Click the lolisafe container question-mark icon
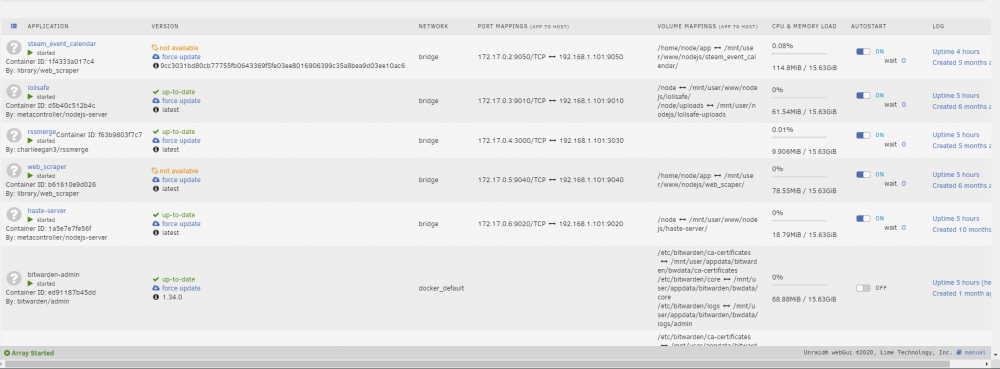Screen dimensions: 1000x369 pos(14,92)
